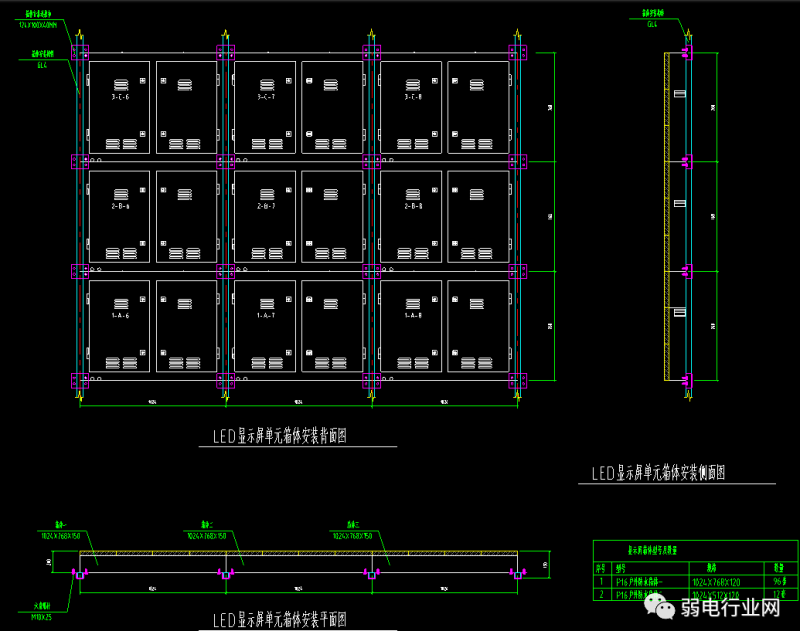Click the cabinet labeled 1-A-7
Image resolution: width=800 pixels, height=631 pixels.
click(265, 325)
